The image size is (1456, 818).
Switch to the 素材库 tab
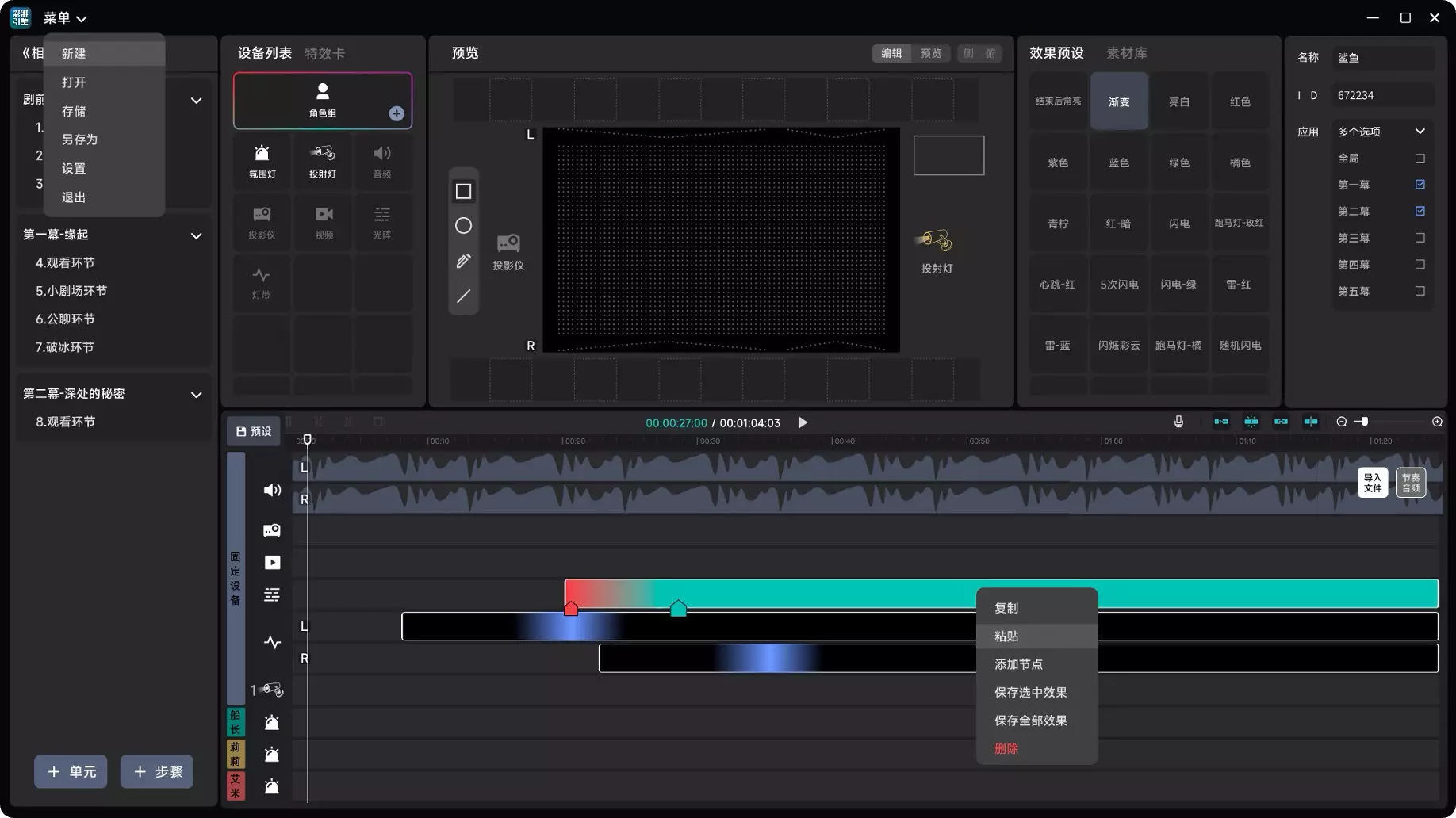(1126, 53)
